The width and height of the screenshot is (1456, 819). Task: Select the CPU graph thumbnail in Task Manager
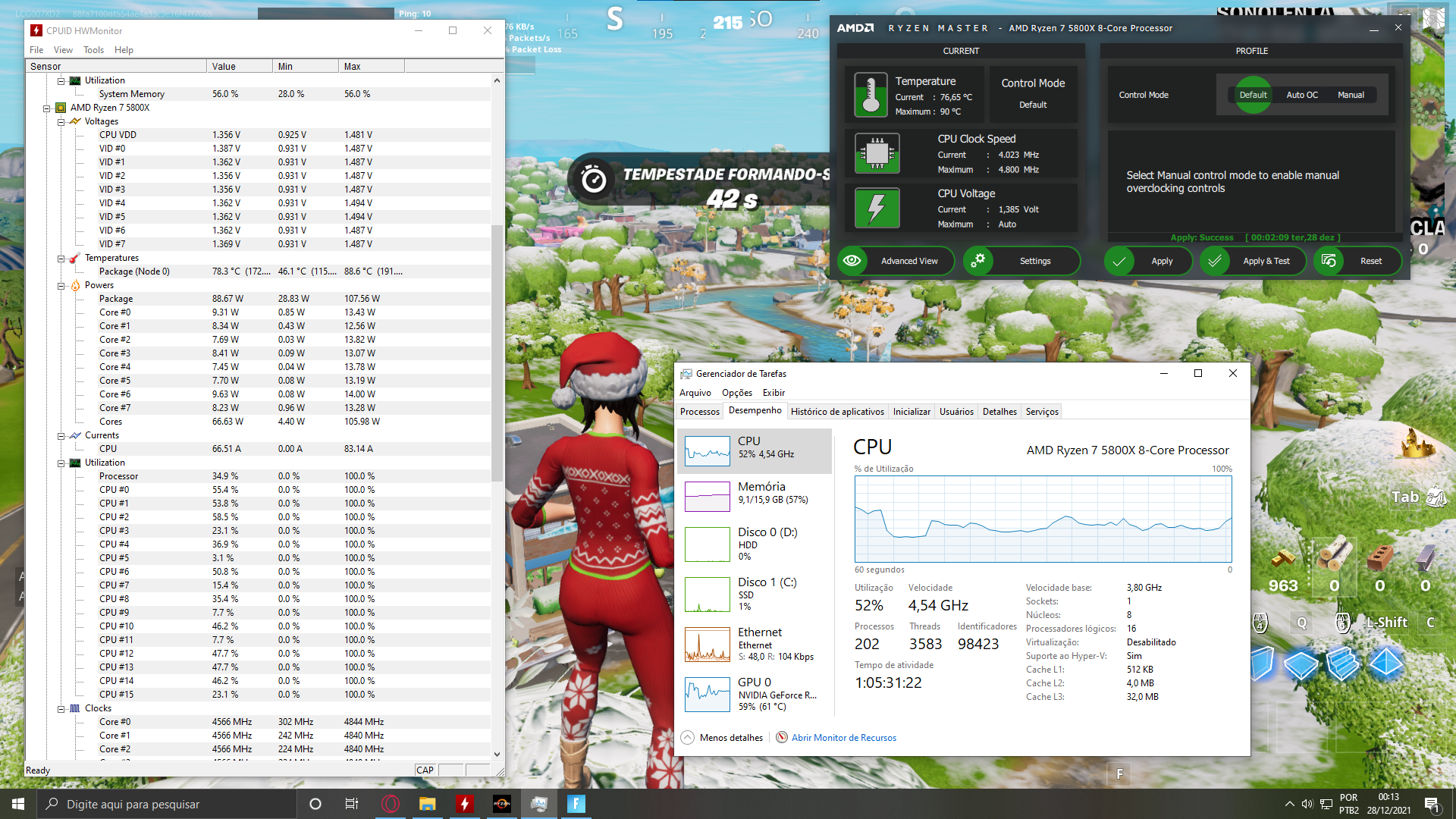(708, 451)
